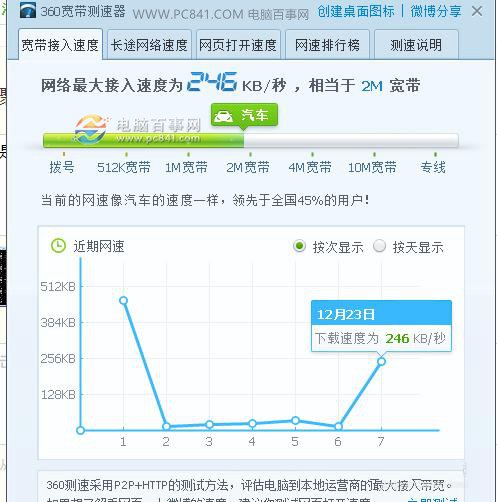Open the 测速说明 tab
The width and height of the screenshot is (497, 502).
416,45
